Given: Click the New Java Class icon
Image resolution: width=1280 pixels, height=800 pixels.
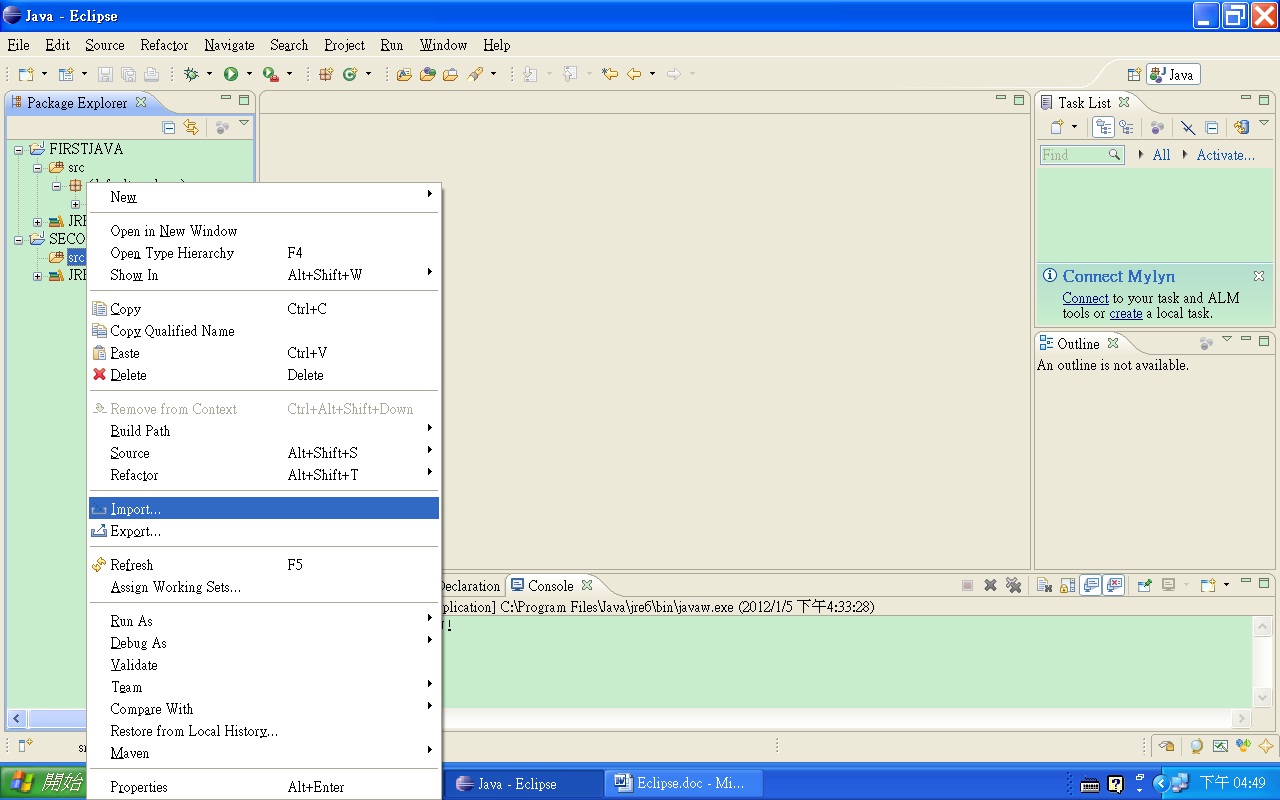Looking at the screenshot, I should [x=350, y=74].
